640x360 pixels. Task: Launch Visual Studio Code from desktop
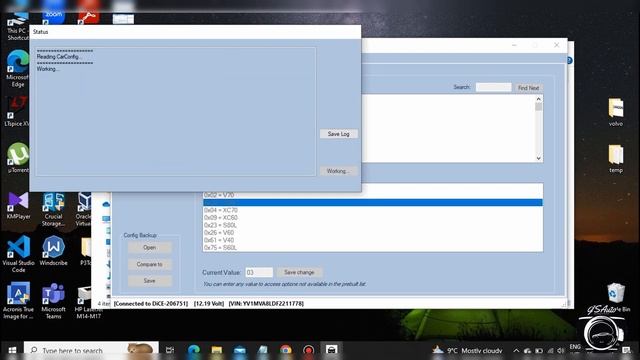[18, 254]
